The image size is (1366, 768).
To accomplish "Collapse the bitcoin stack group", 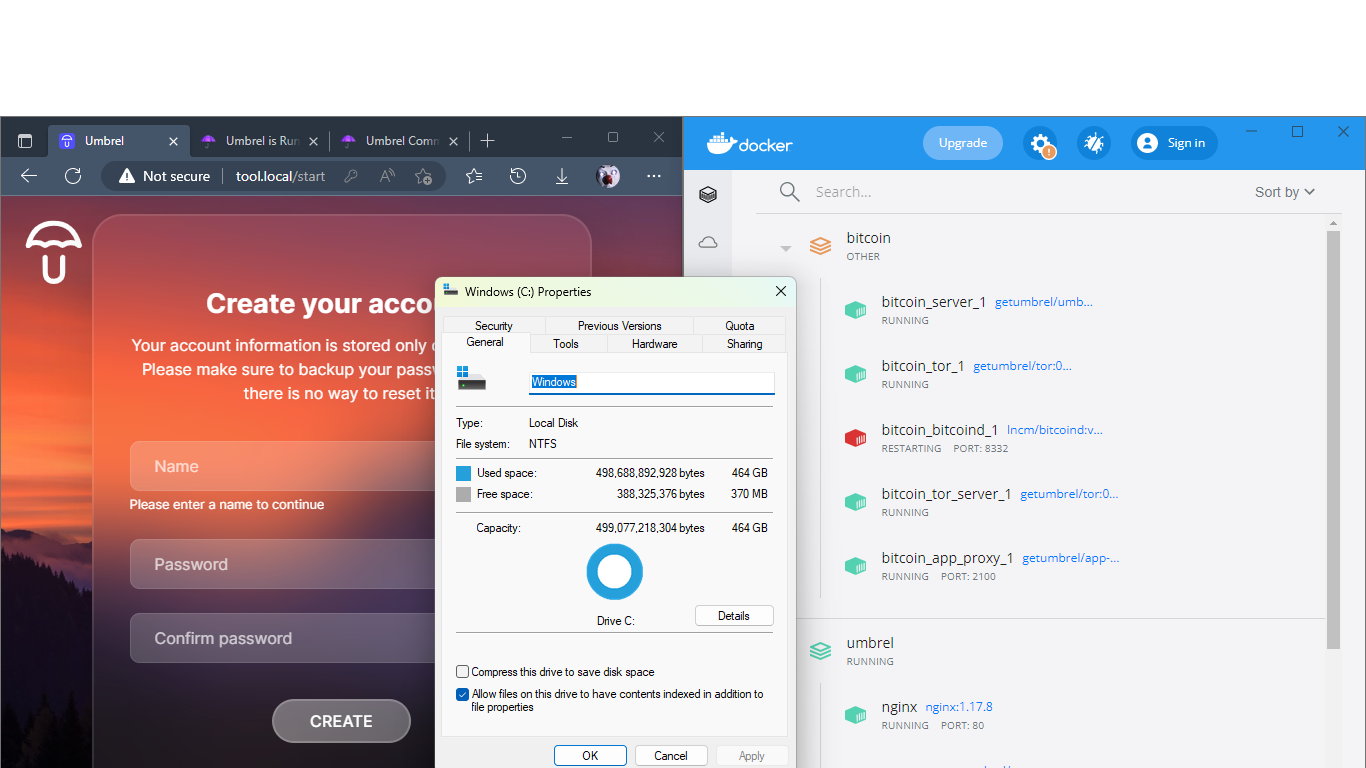I will coord(786,248).
